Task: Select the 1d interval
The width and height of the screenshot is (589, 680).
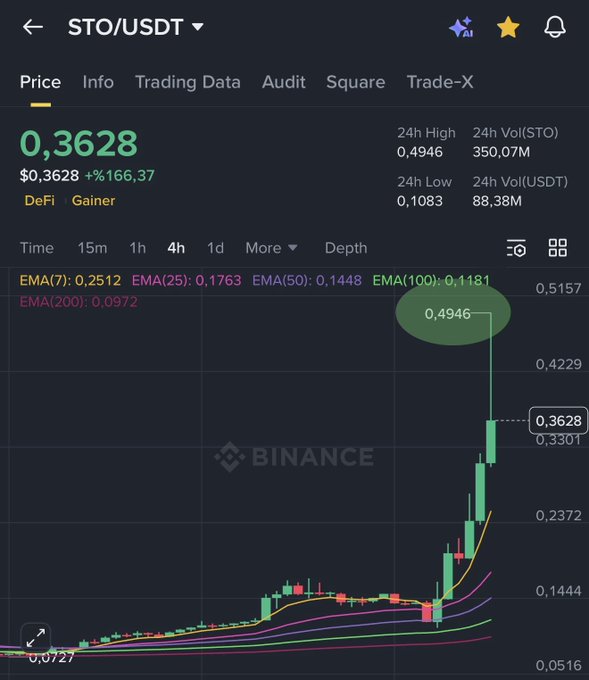Action: (215, 248)
